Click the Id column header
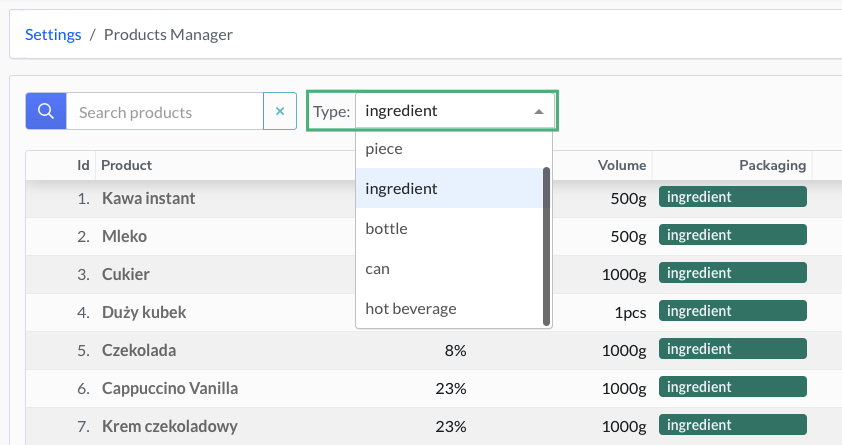The width and height of the screenshot is (842, 445). (x=83, y=165)
